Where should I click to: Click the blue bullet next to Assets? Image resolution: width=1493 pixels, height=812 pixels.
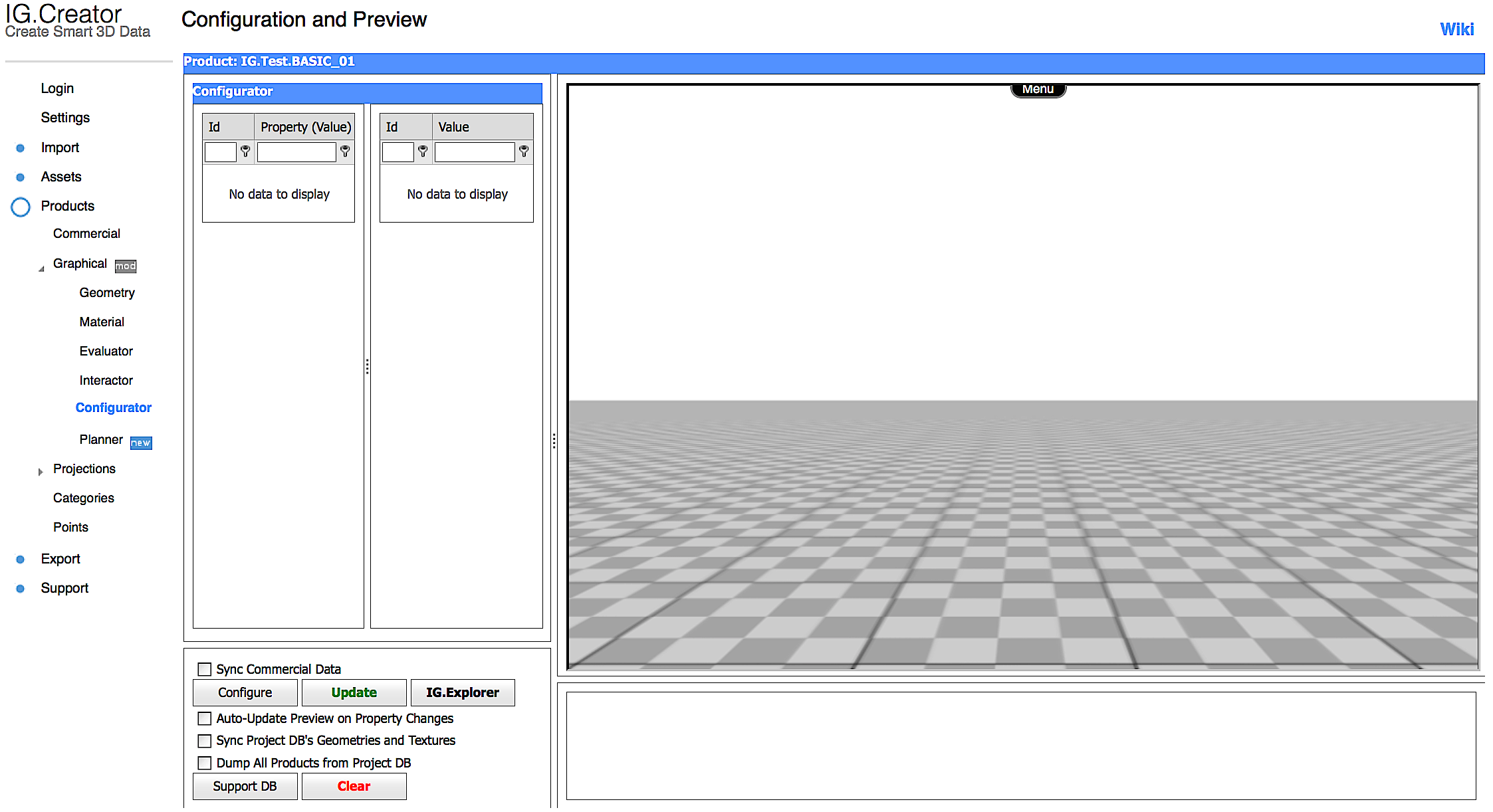pos(21,177)
